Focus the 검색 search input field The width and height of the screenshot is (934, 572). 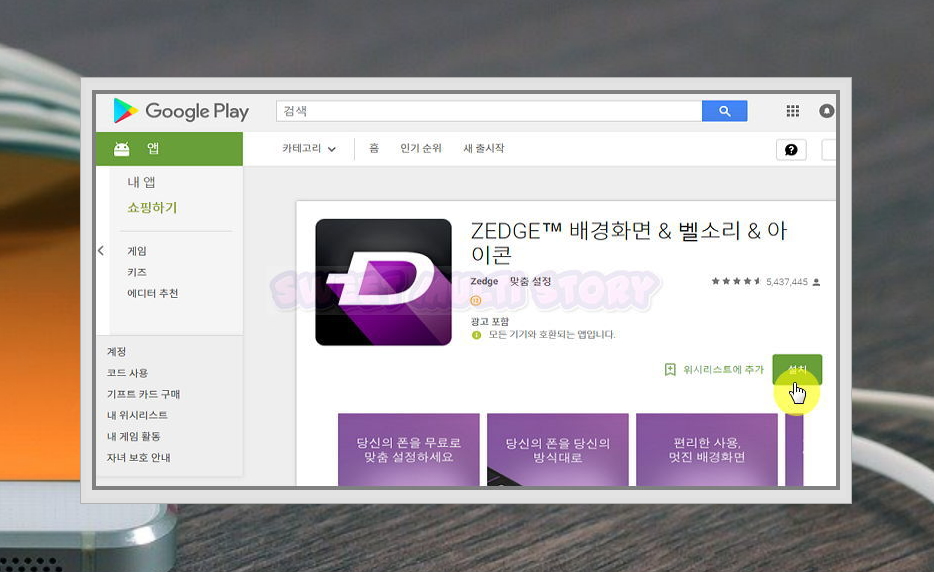pyautogui.click(x=489, y=111)
